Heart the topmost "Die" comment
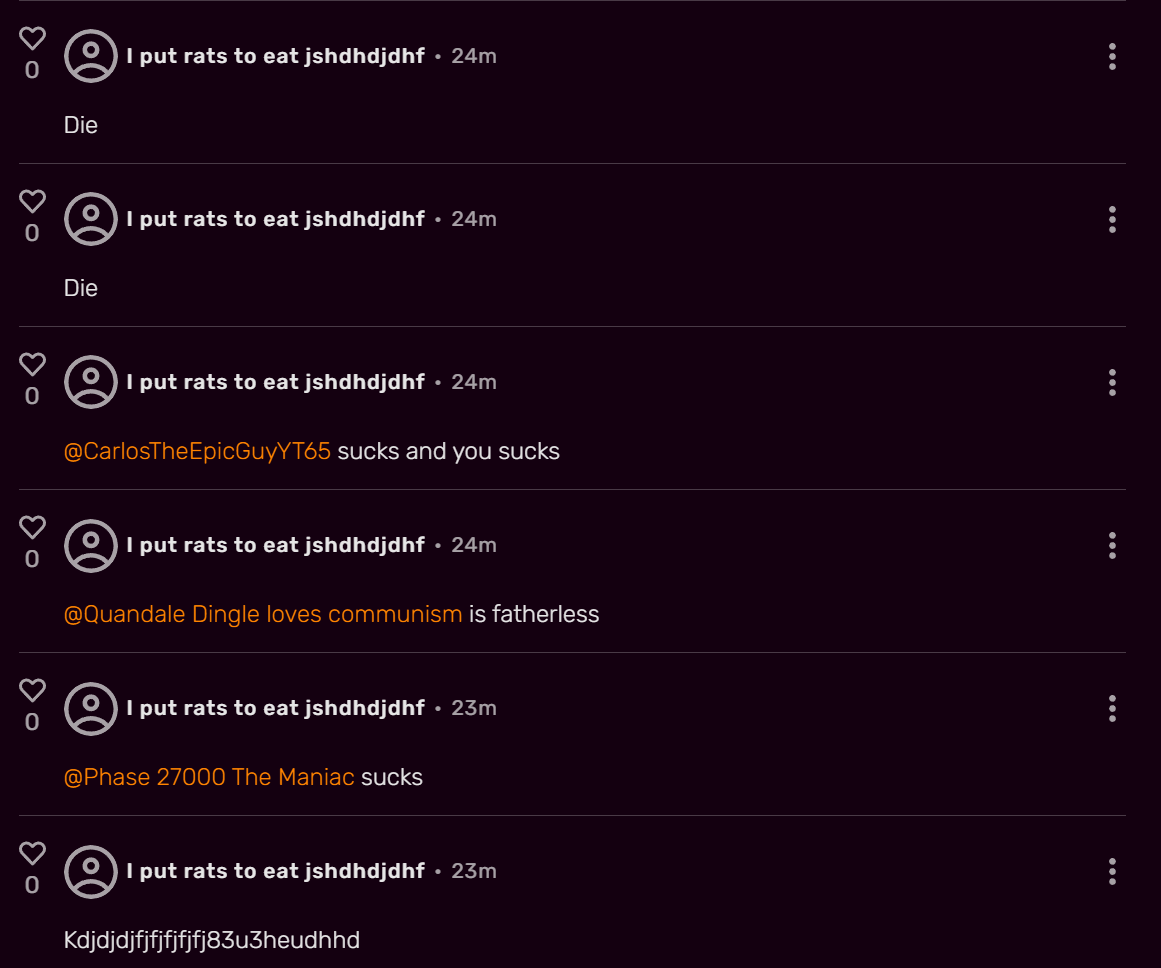 [33, 38]
